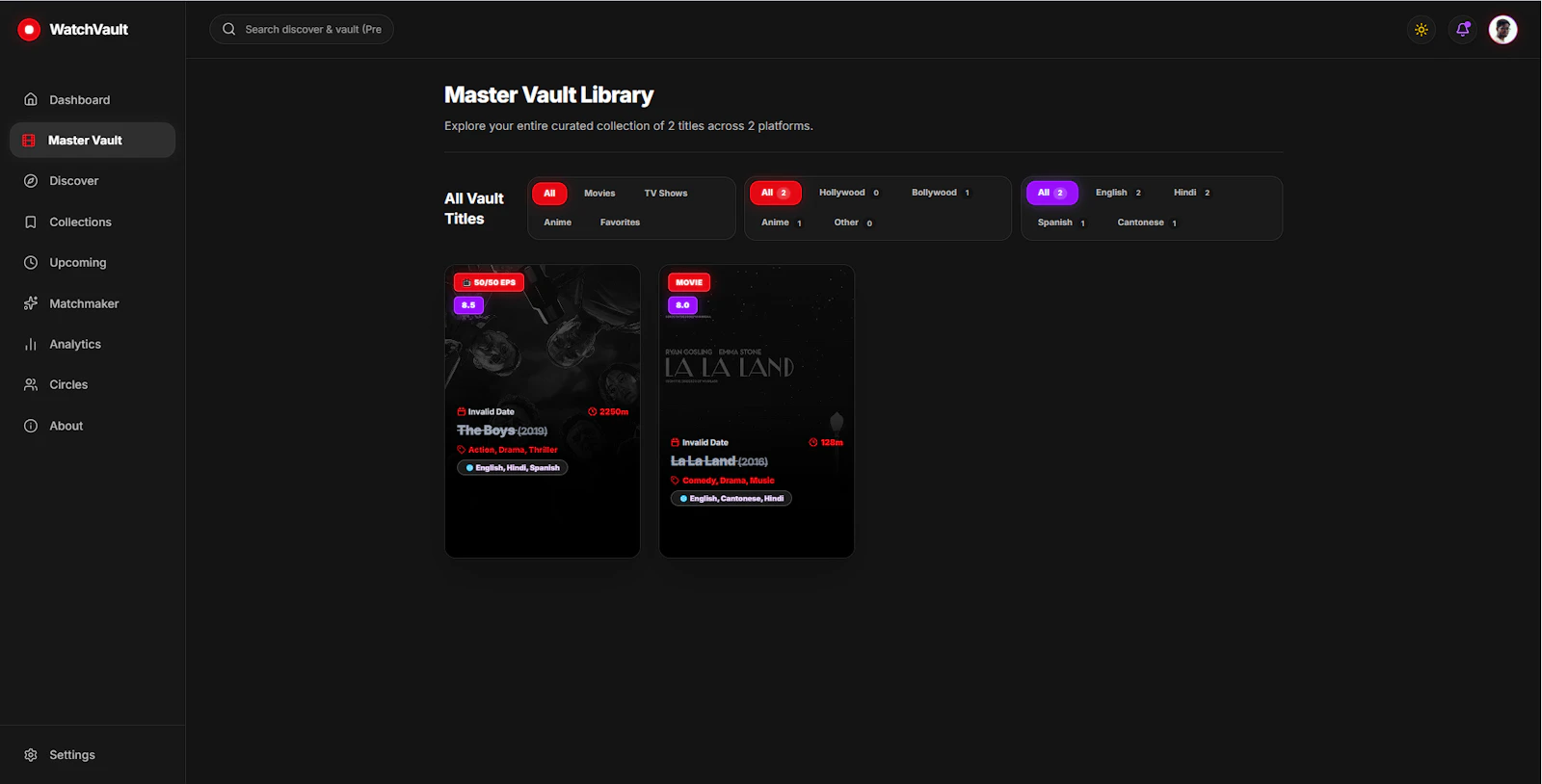Filter by English language
Screen dimensions: 1542x784
[1118, 193]
